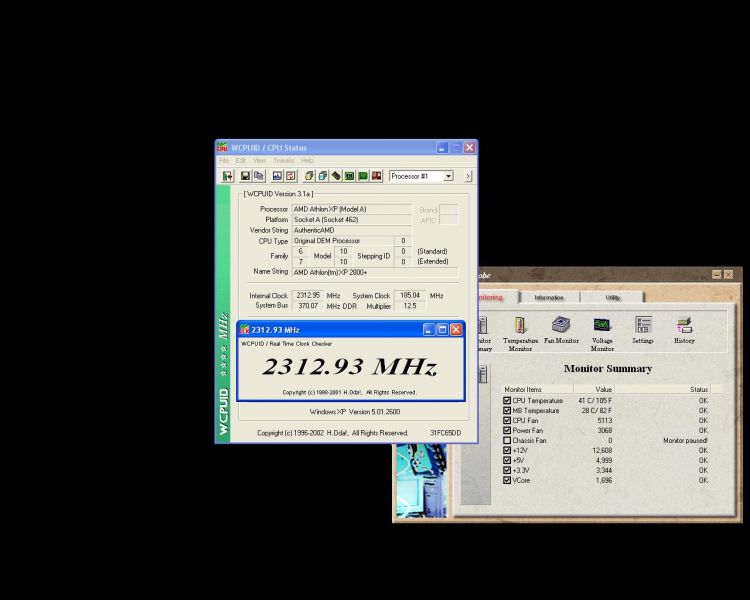Uncheck the VCore monitor item
Screen dimensions: 750x600
click(x=507, y=480)
